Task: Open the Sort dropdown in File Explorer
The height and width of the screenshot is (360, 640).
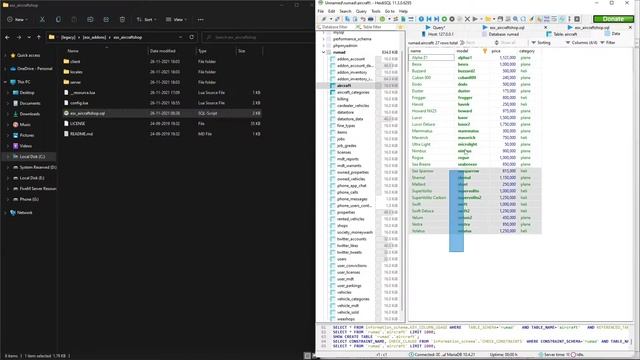Action: coord(146,20)
